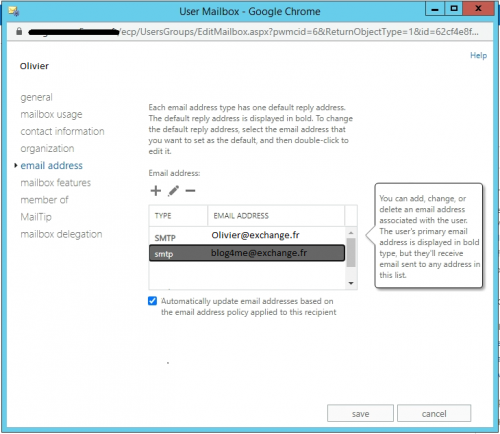Click the email list scrollbar thumb
The height and width of the screenshot is (434, 500).
point(351,252)
